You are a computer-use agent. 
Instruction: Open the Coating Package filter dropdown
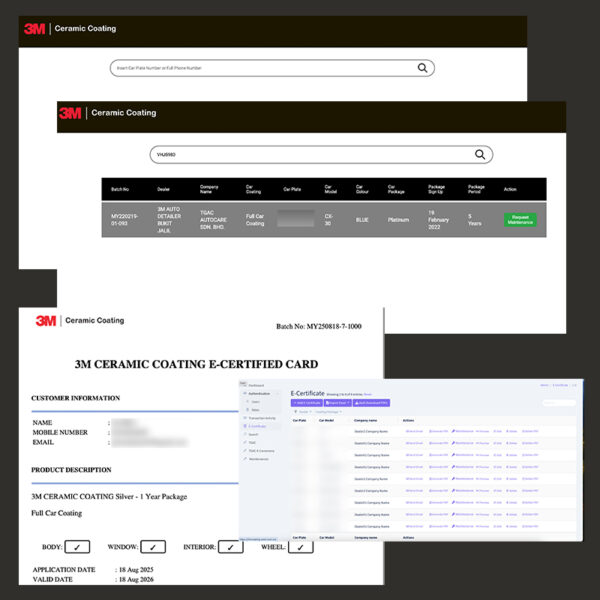tap(327, 411)
